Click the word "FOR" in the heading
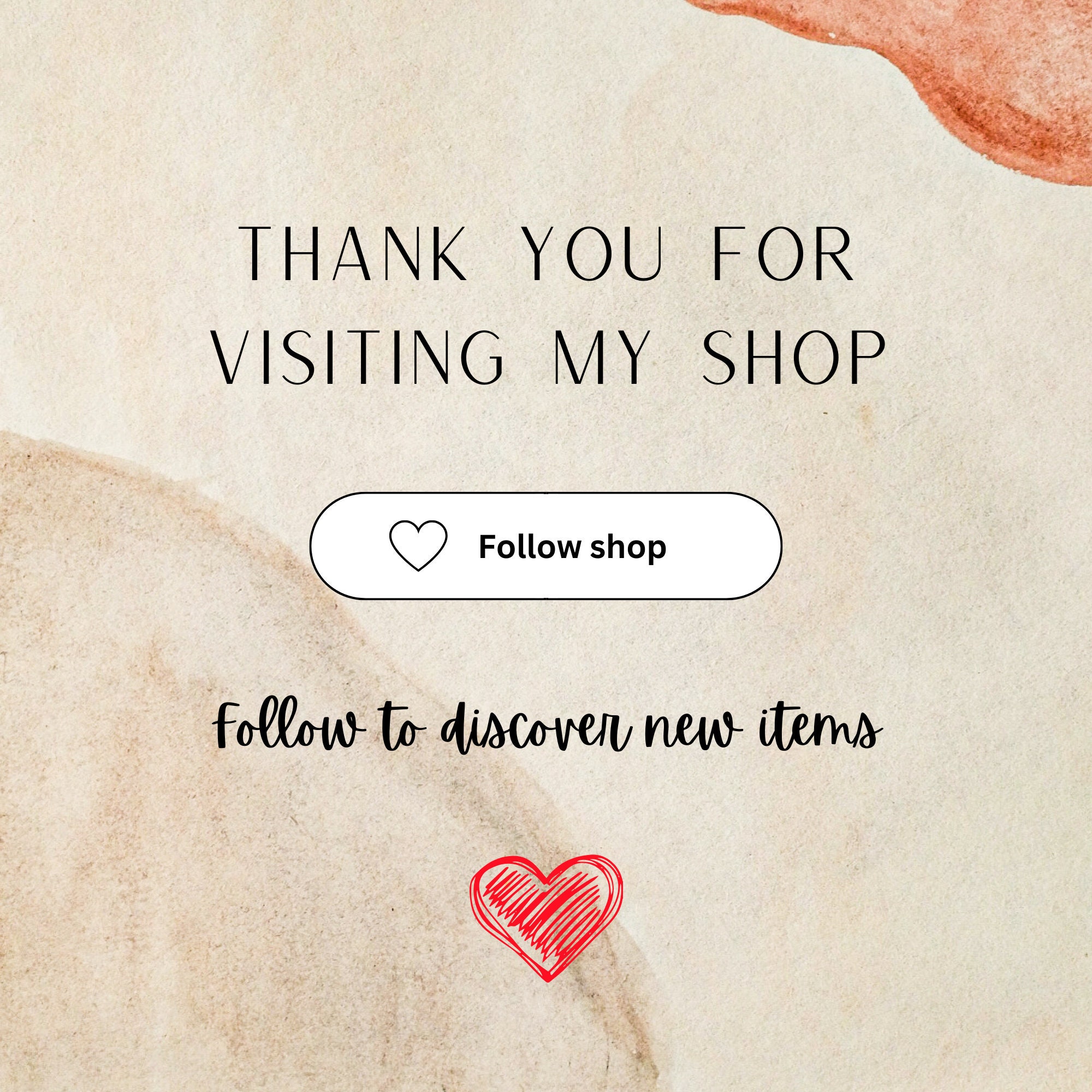The image size is (1092, 1092). click(x=783, y=253)
